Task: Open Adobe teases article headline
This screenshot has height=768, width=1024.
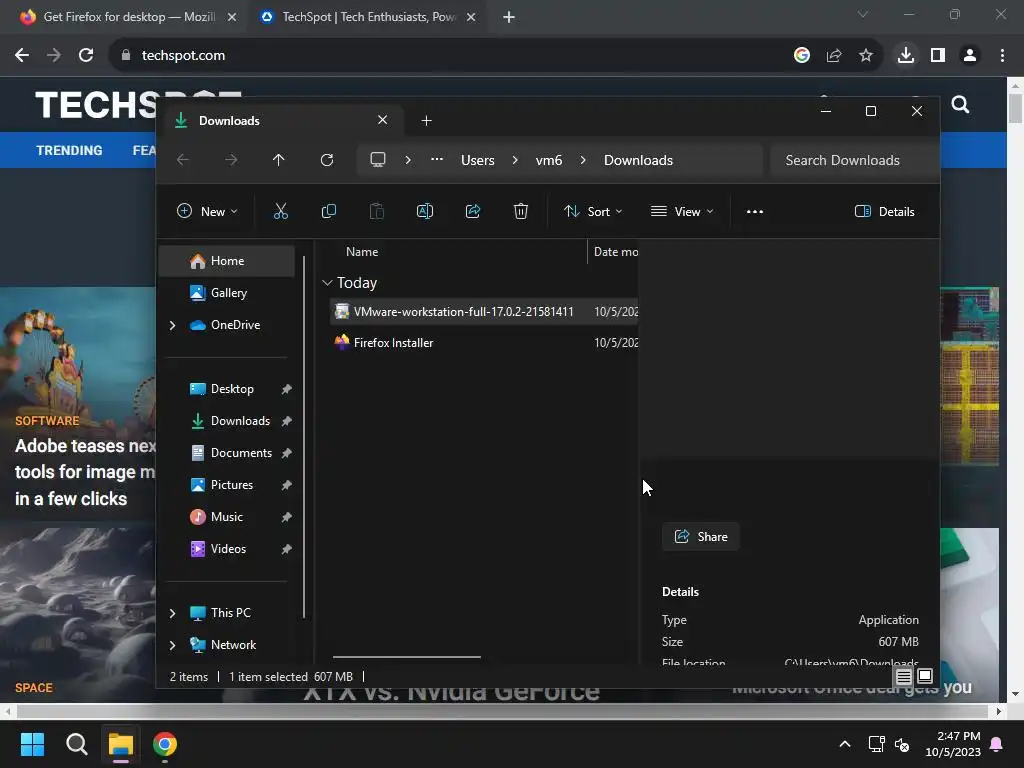Action: pyautogui.click(x=85, y=472)
